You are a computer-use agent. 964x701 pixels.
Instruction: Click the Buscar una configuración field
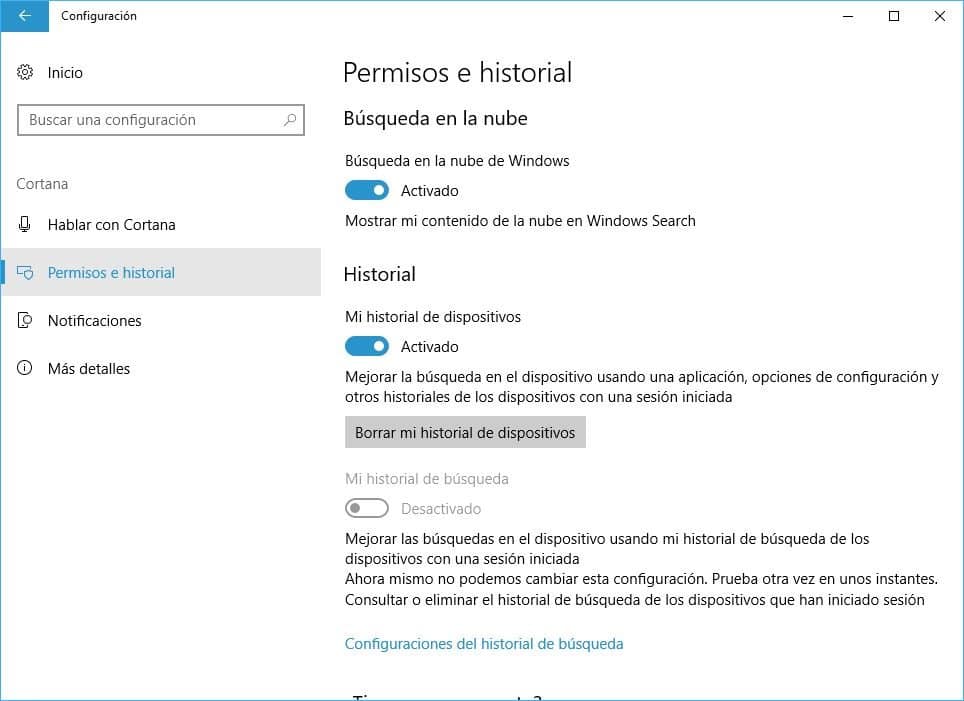[150, 120]
